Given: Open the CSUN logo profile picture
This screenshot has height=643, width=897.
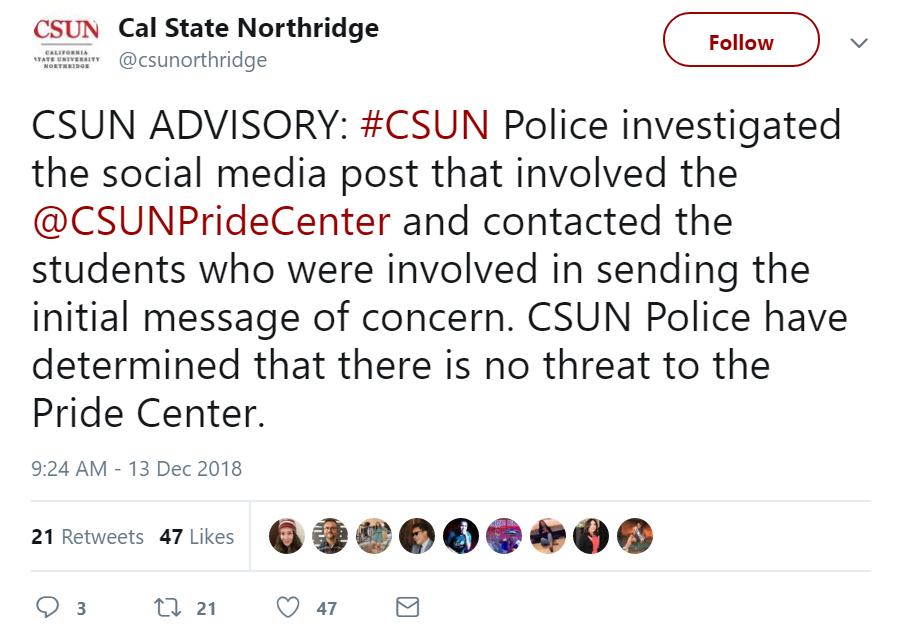Looking at the screenshot, I should 66,43.
